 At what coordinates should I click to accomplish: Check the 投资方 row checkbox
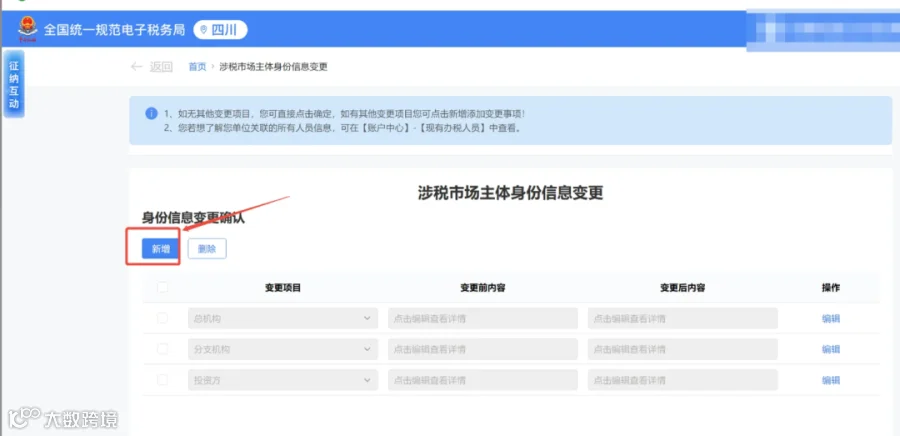[x=162, y=380]
